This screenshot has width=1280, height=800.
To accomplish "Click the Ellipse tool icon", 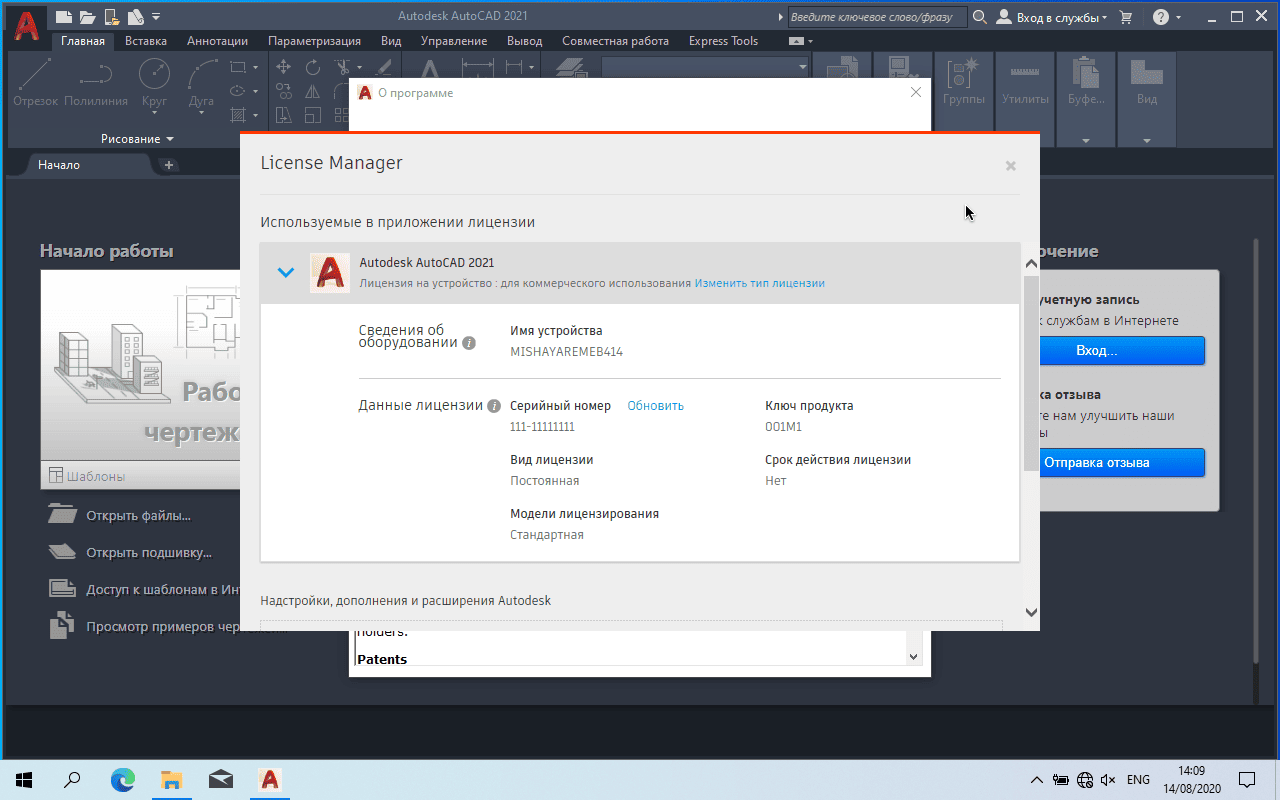I will pyautogui.click(x=237, y=91).
